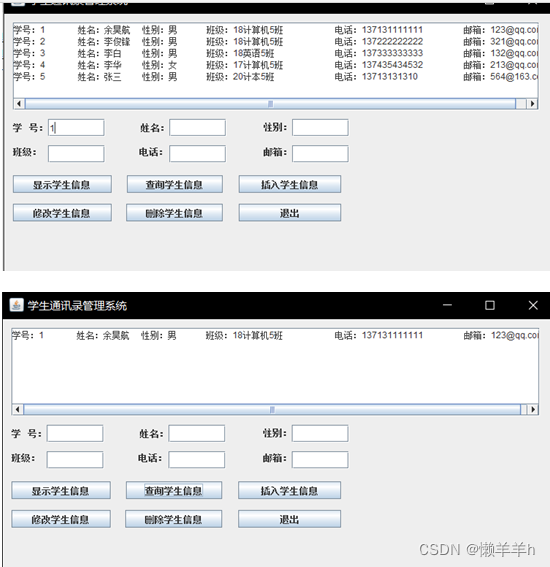Click 显示学生信息 button in lower window
The height and width of the screenshot is (567, 550).
(61, 490)
